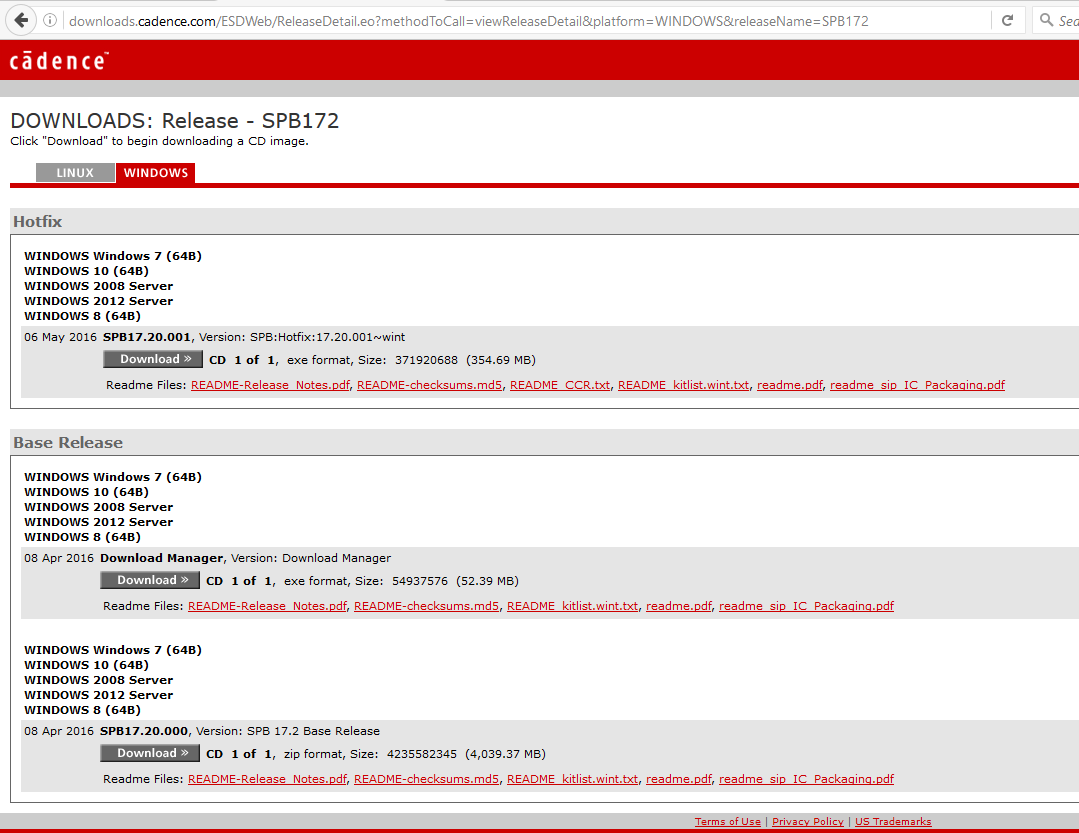
Task: Open SPB17.20.000 readme.pdf
Action: [679, 779]
